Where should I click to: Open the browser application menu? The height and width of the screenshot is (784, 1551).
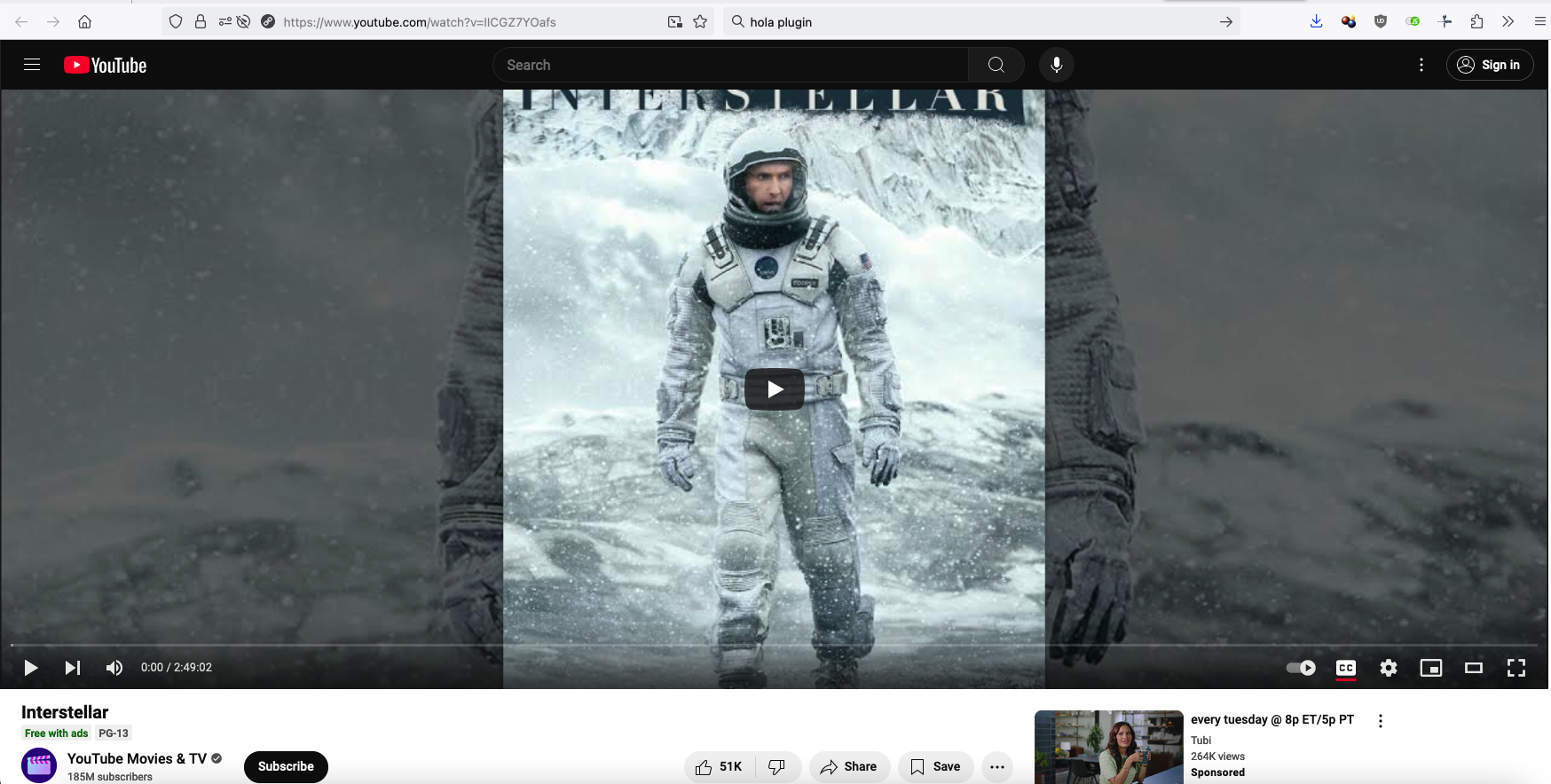tap(1540, 21)
